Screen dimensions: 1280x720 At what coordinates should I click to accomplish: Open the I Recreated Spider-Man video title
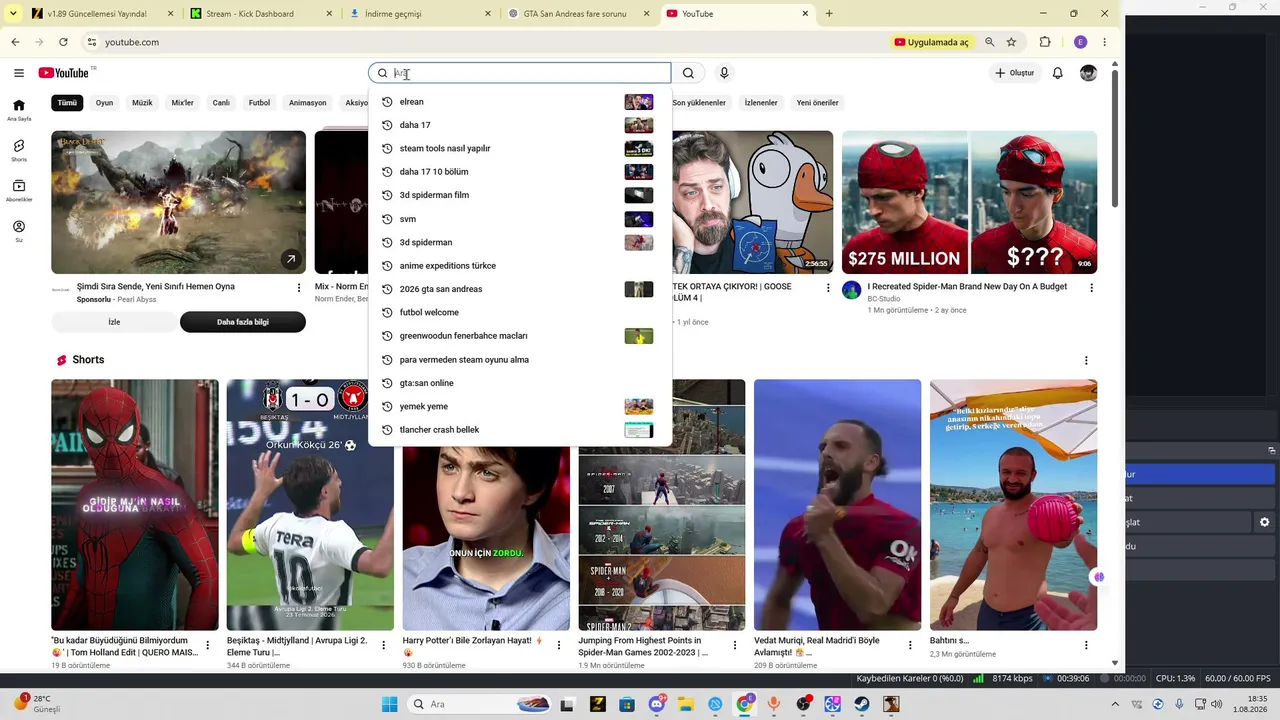967,287
